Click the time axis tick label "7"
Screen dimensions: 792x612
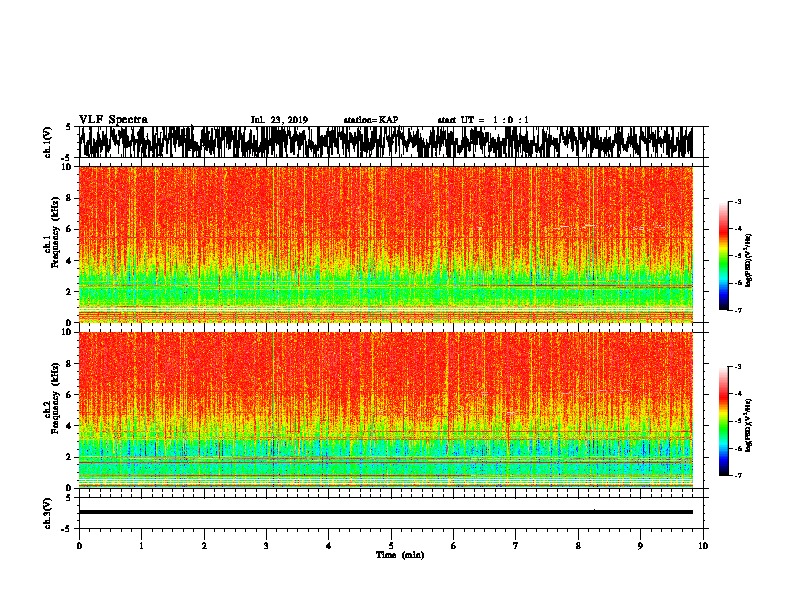(516, 546)
